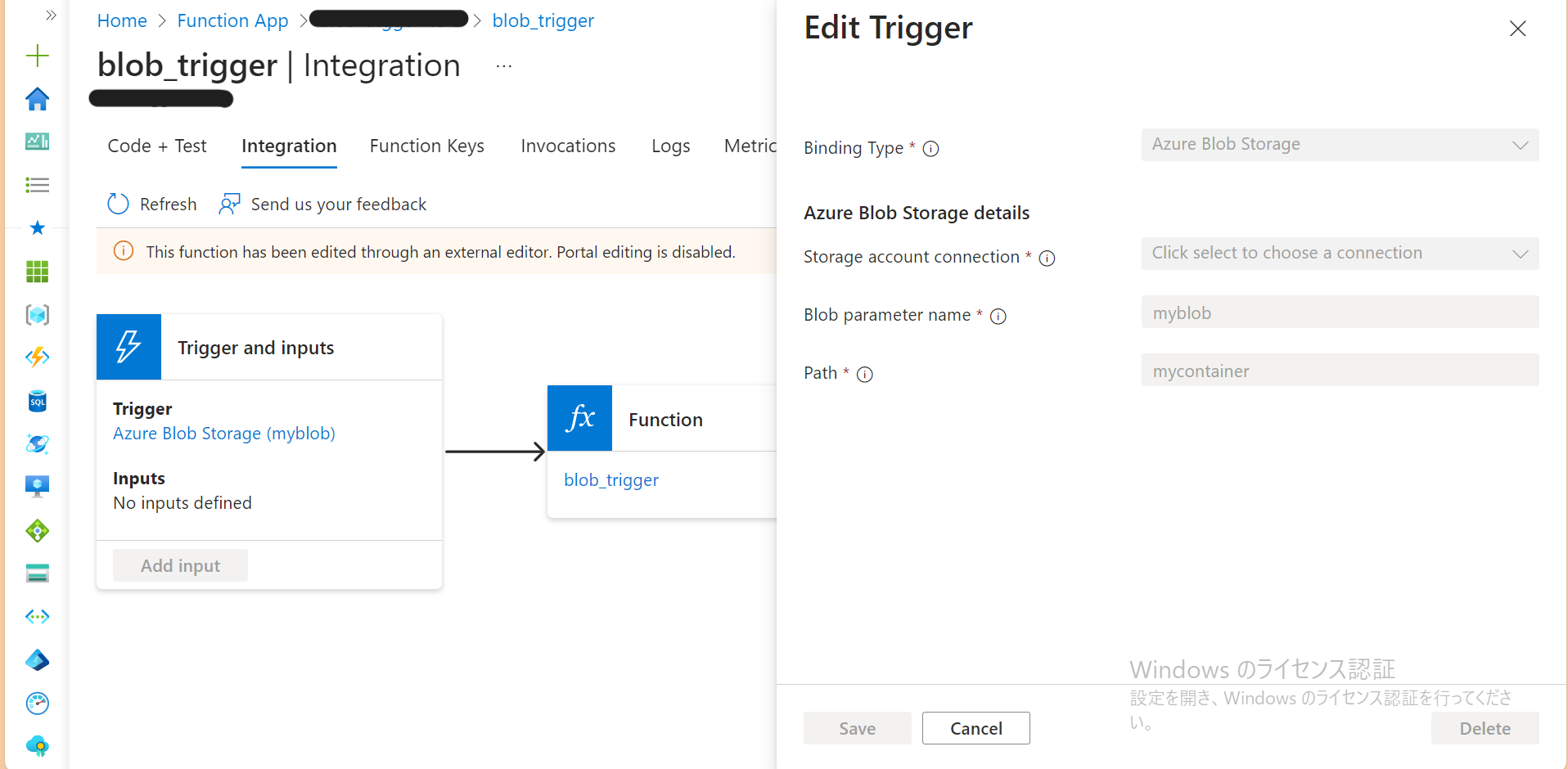Open the Dashboard icon in sidebar
The height and width of the screenshot is (769, 1568).
pos(38,142)
